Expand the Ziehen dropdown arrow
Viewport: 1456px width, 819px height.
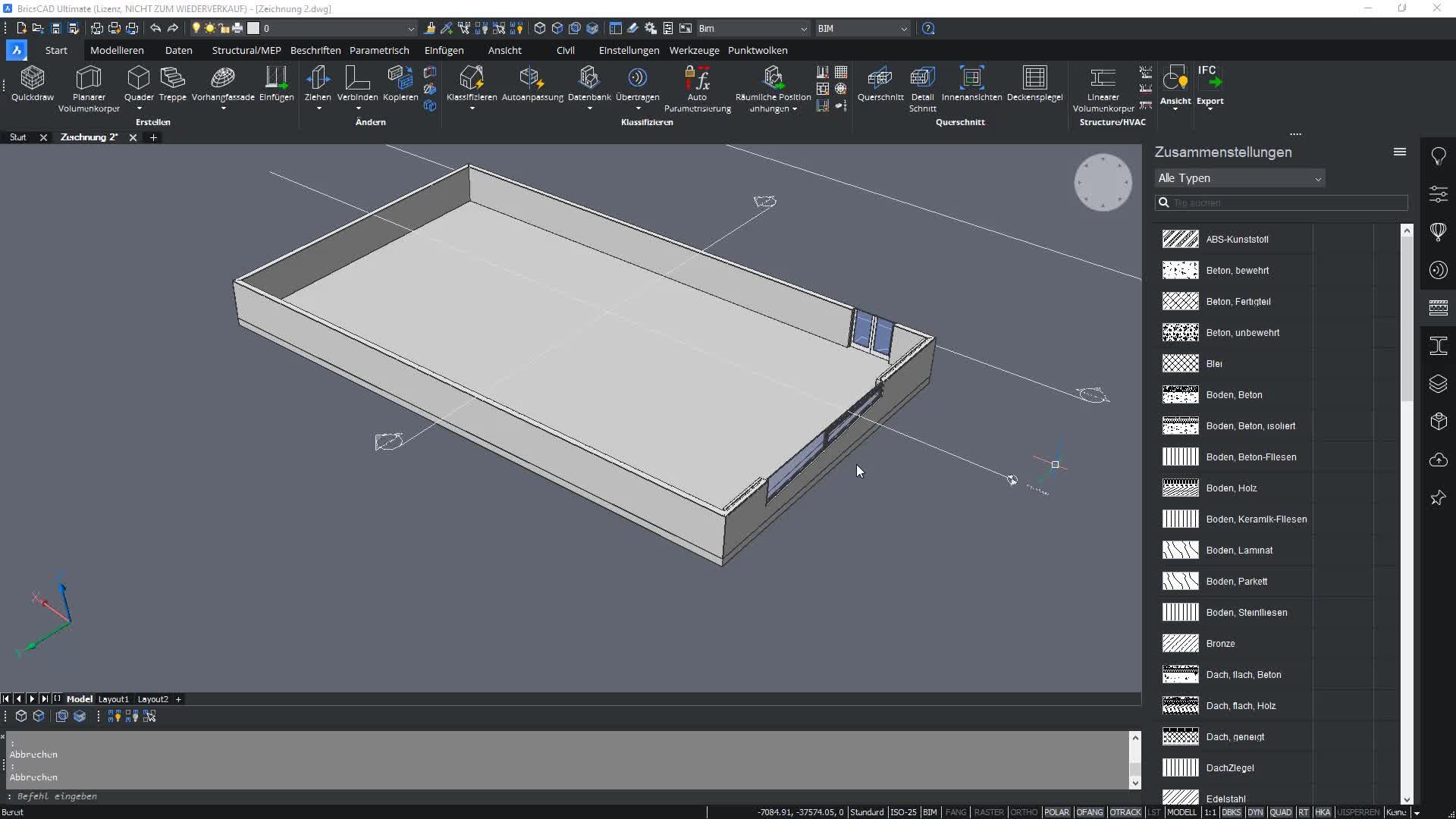(x=318, y=108)
